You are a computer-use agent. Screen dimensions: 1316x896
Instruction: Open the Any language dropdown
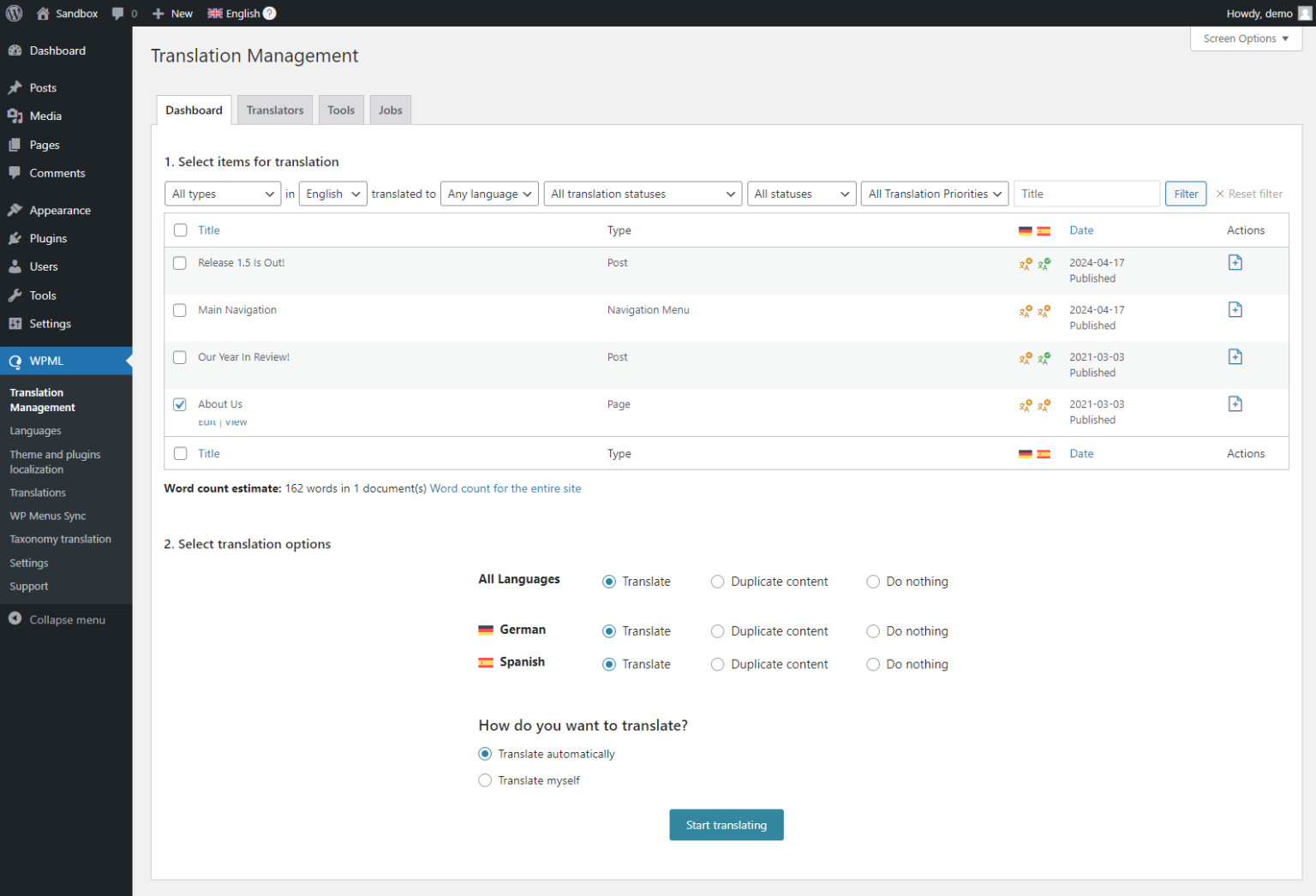click(488, 194)
